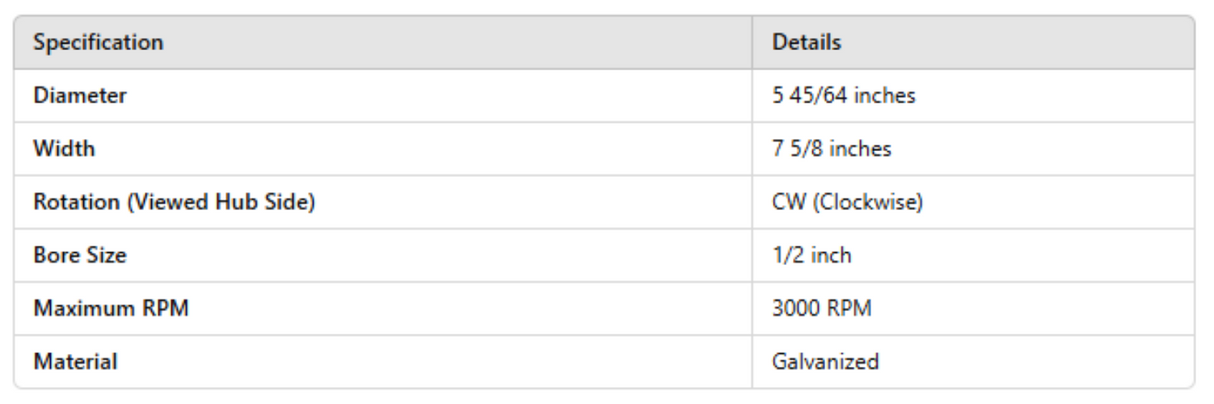Click 'inches' unit in the Width row
This screenshot has width=1214, height=404.
coord(863,149)
